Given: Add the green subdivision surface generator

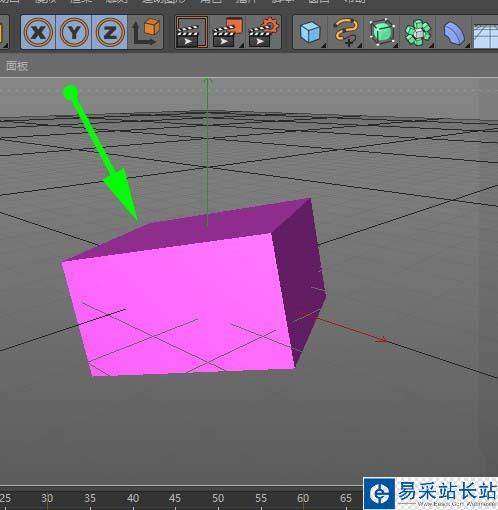Looking at the screenshot, I should (382, 32).
